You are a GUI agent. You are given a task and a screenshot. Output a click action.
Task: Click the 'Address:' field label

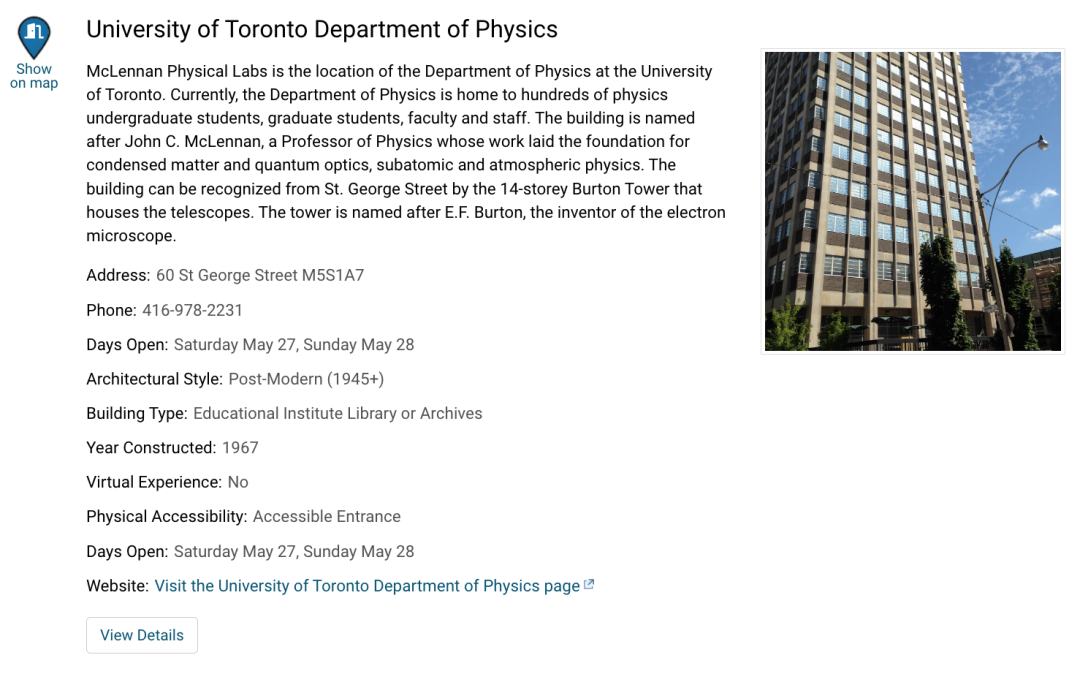118,275
